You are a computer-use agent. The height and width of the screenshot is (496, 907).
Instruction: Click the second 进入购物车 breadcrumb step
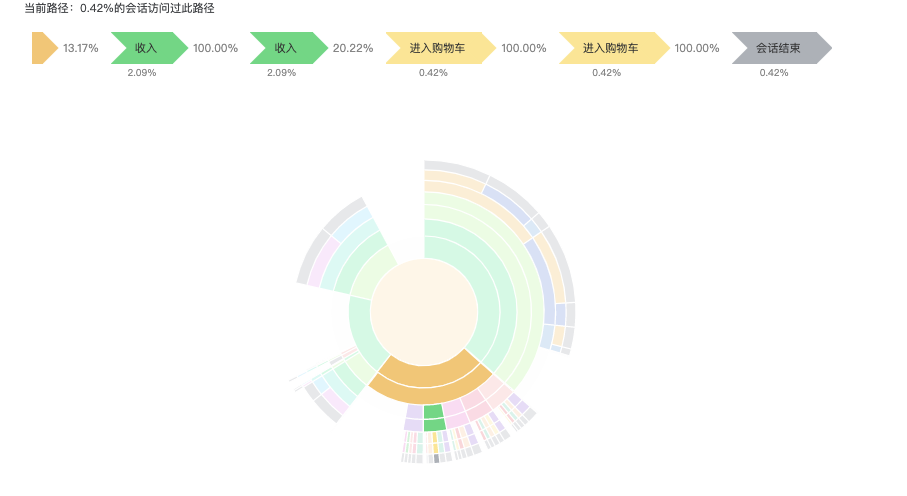coord(611,48)
